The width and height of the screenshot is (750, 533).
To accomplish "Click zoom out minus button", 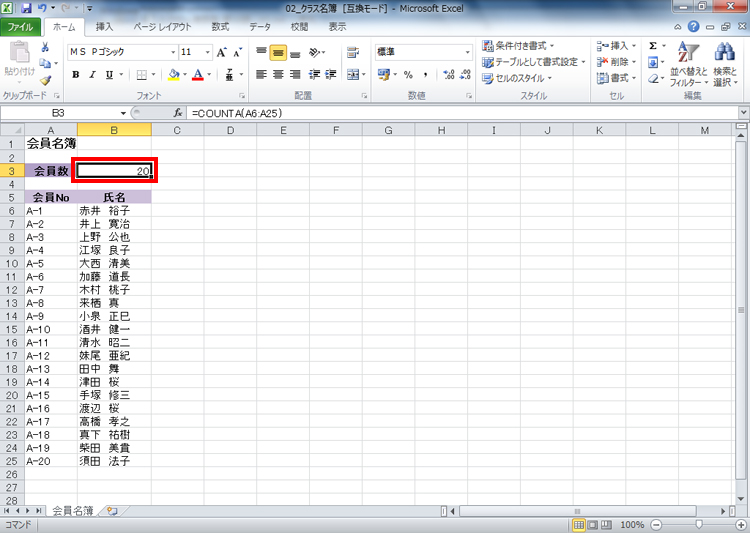I will (x=657, y=525).
